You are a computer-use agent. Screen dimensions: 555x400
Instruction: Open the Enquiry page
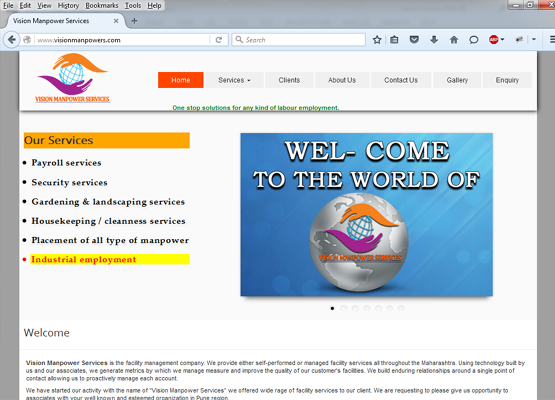coord(507,80)
